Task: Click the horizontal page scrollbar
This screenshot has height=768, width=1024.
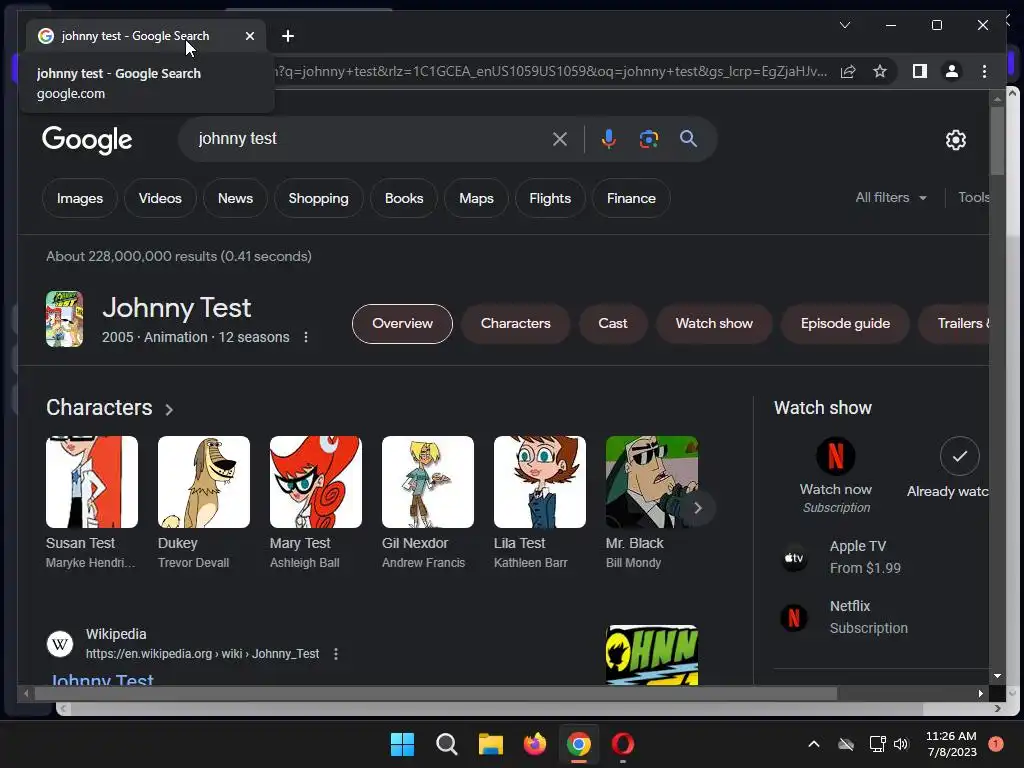Action: coord(436,693)
